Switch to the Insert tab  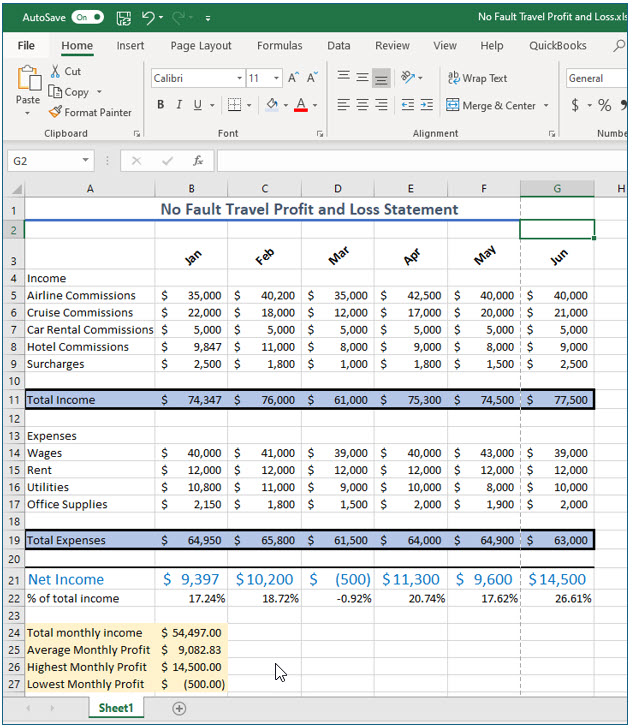130,46
